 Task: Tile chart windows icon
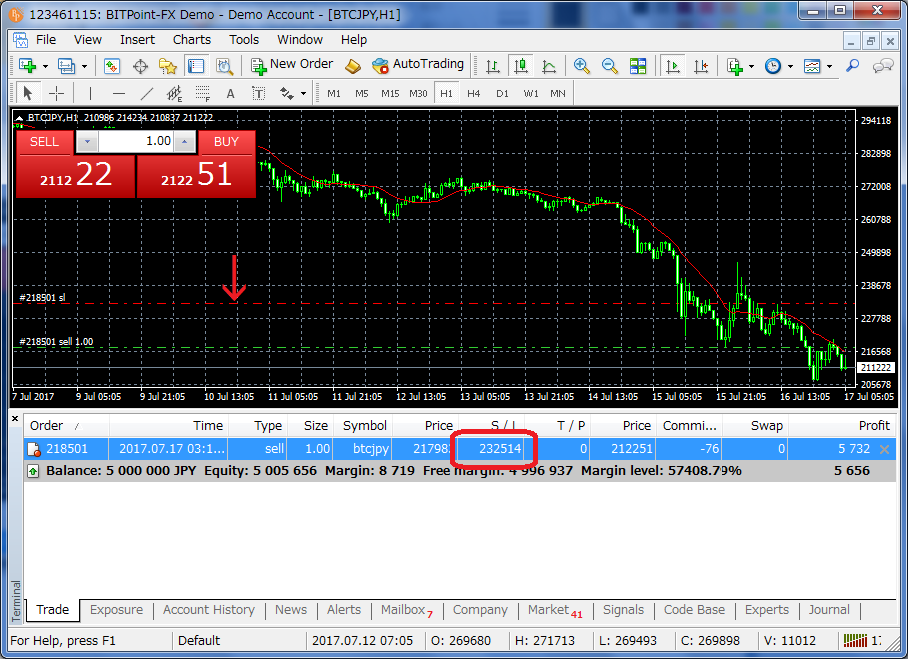coord(638,66)
